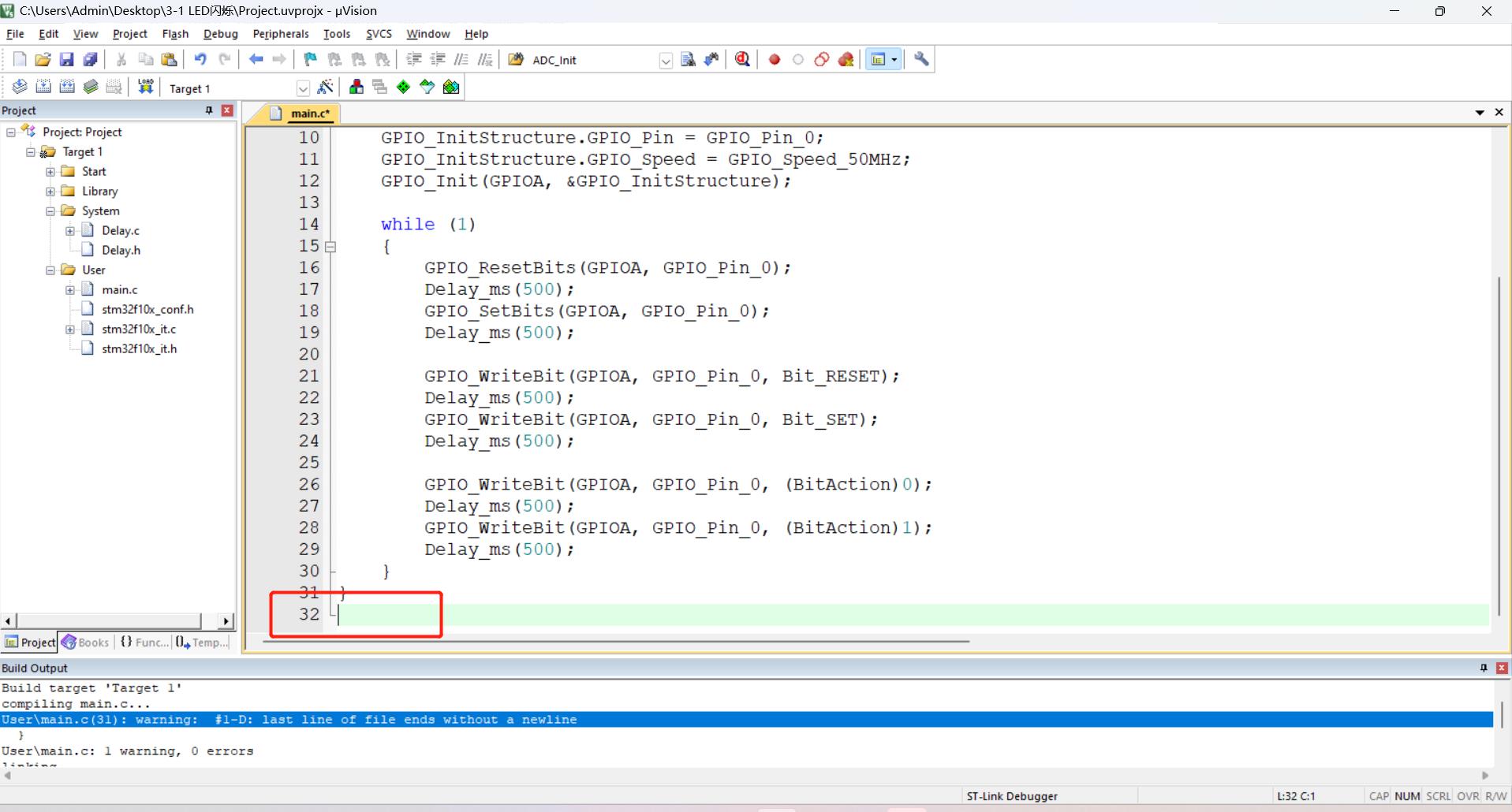The width and height of the screenshot is (1512, 812).
Task: Pin the Build Output panel
Action: [1484, 668]
